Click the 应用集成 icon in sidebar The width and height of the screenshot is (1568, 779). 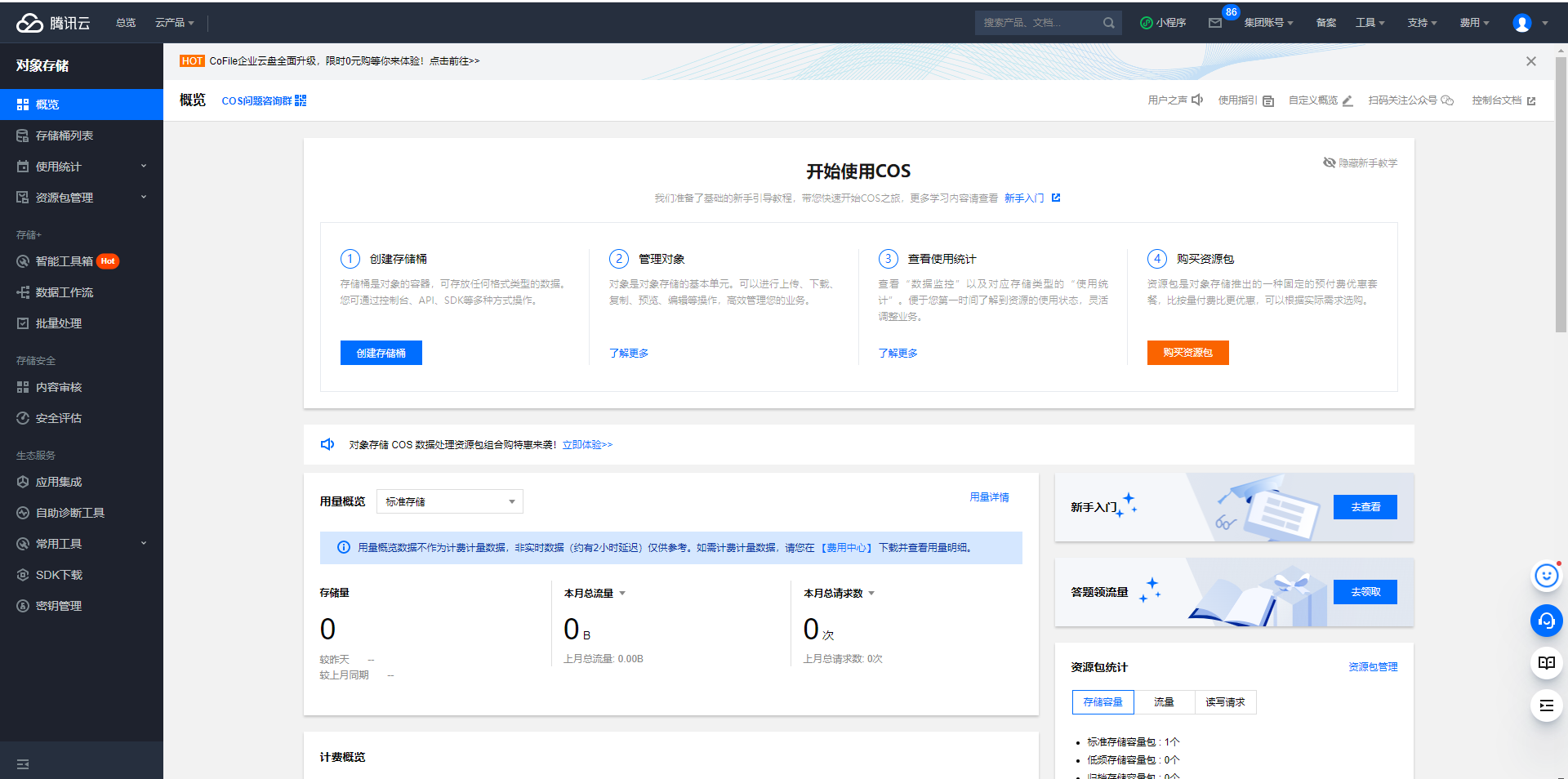coord(23,482)
